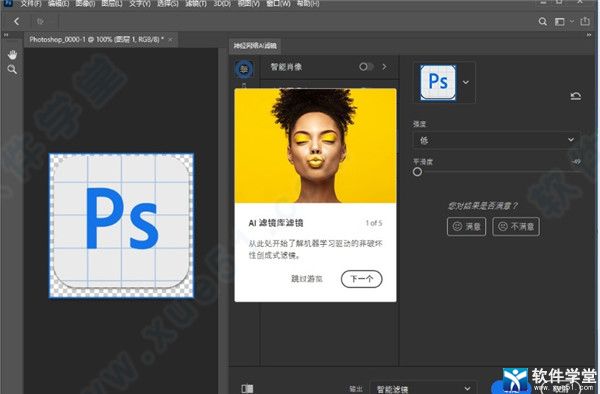This screenshot has width=600, height=394.
Task: Expand the 智能肖像 filter arrow
Action: [384, 67]
